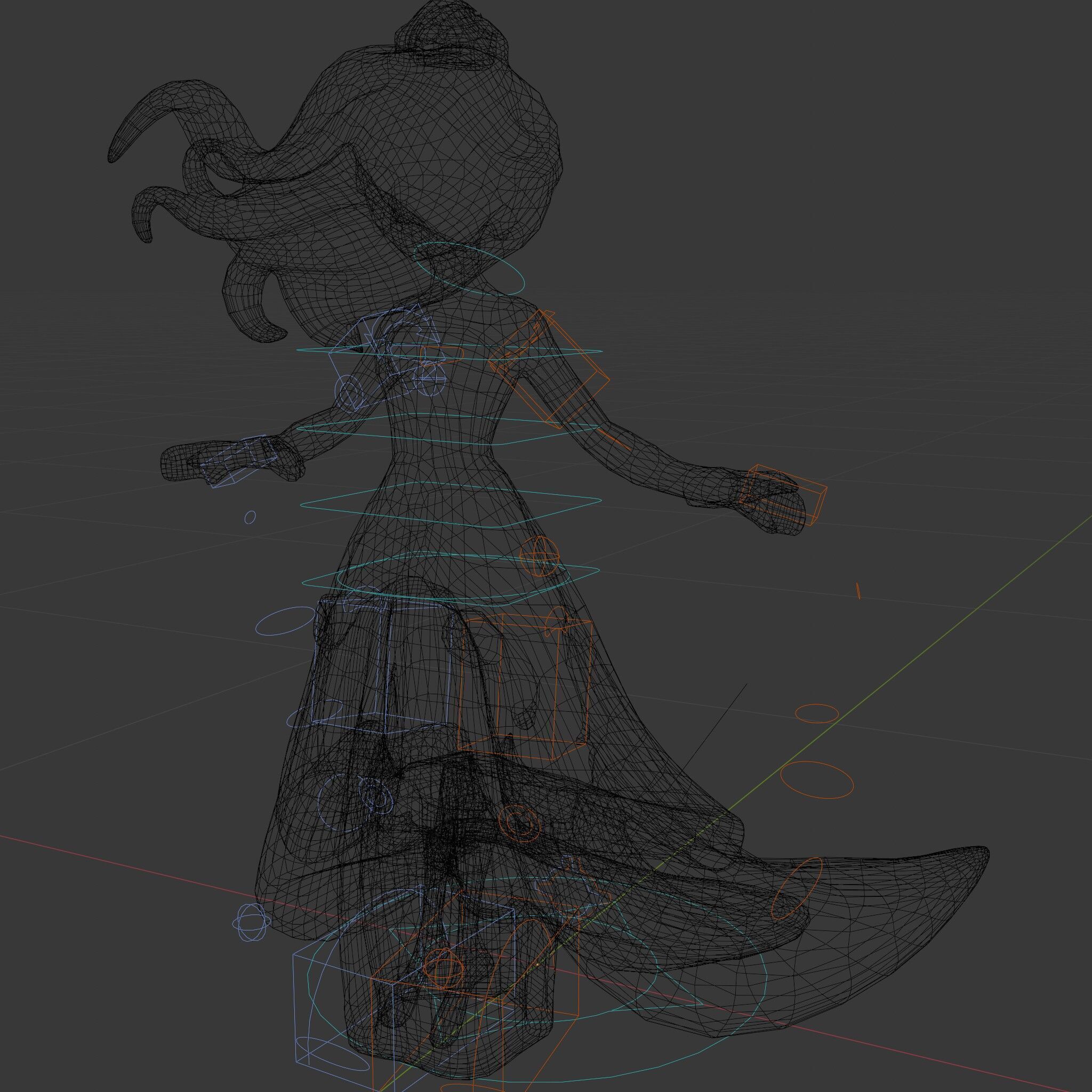The width and height of the screenshot is (1092, 1092).
Task: Select the smaller orange ellipse beside the dress
Action: point(817,713)
